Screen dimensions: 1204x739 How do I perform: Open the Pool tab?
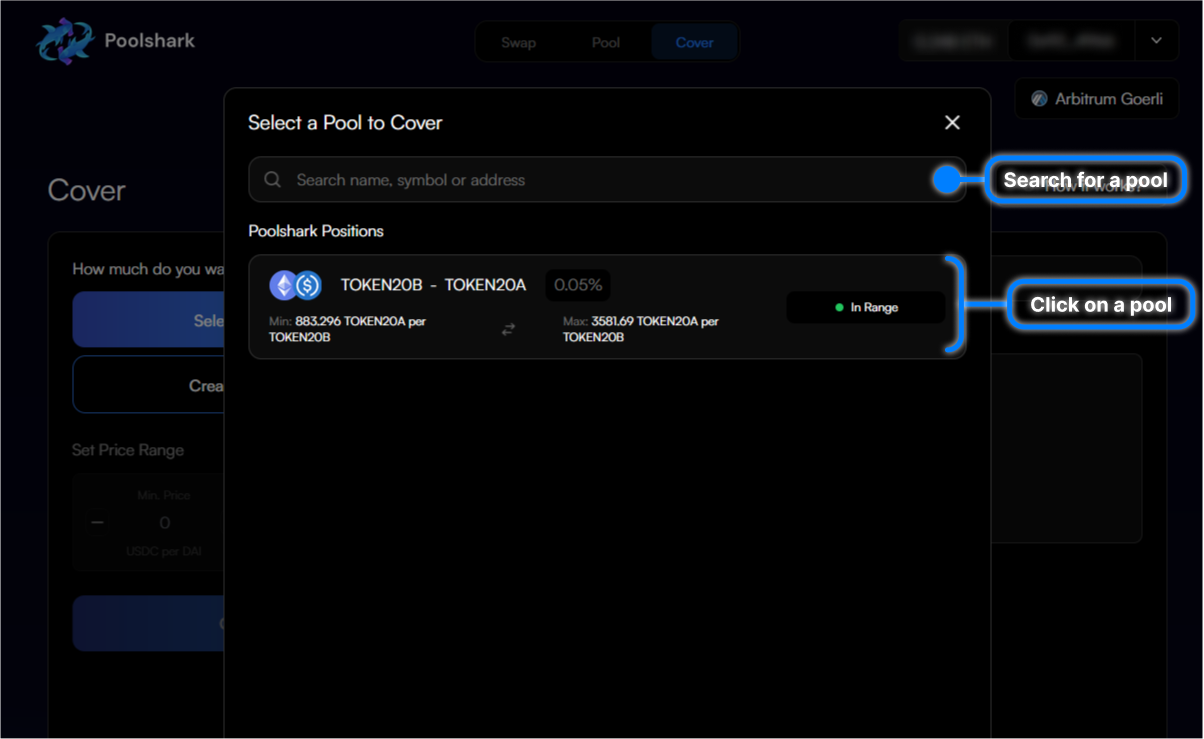[x=606, y=43]
